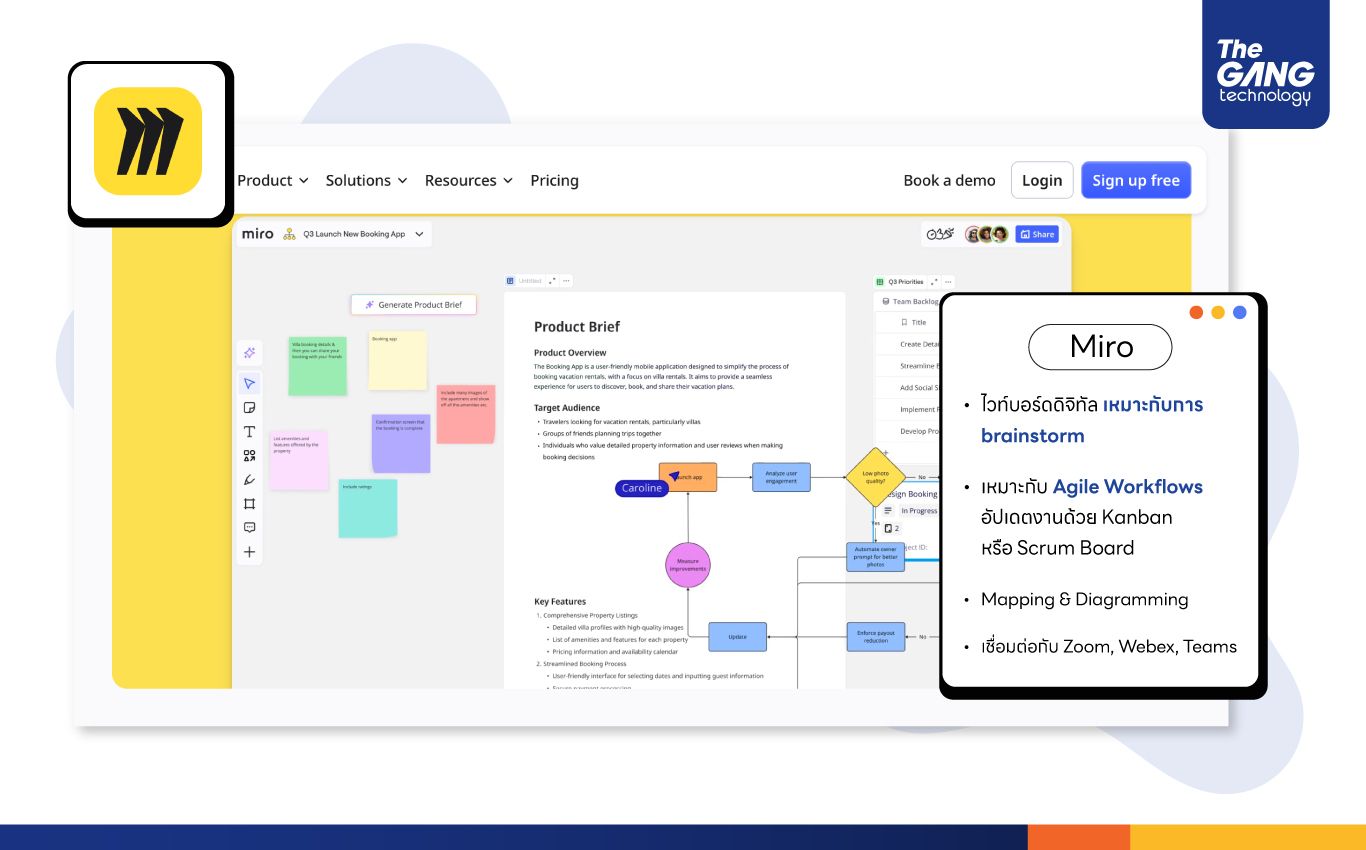Image resolution: width=1366 pixels, height=850 pixels.
Task: Select the pink list amenities sticky note
Action: 298,460
